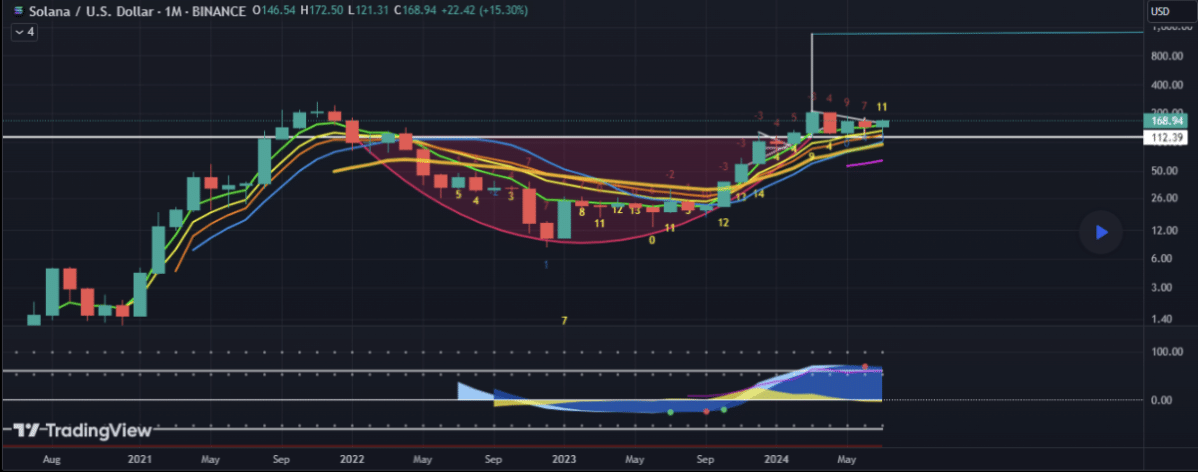Click the 6.00 price scale value
The height and width of the screenshot is (472, 1200).
click(1162, 259)
